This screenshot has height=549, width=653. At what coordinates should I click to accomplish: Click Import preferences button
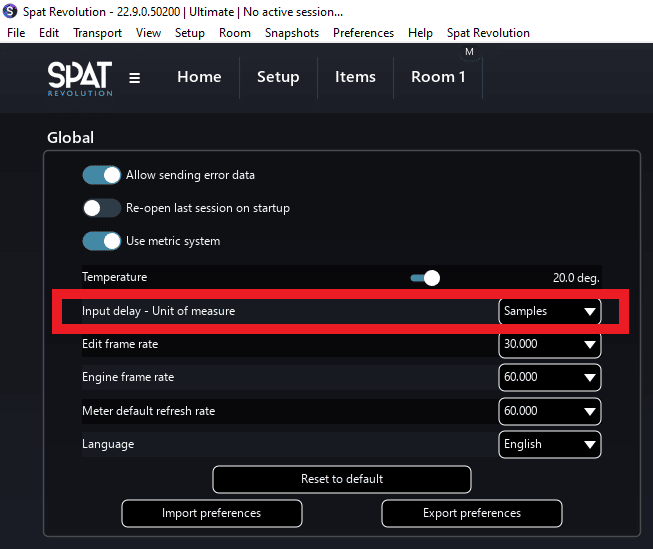point(212,513)
